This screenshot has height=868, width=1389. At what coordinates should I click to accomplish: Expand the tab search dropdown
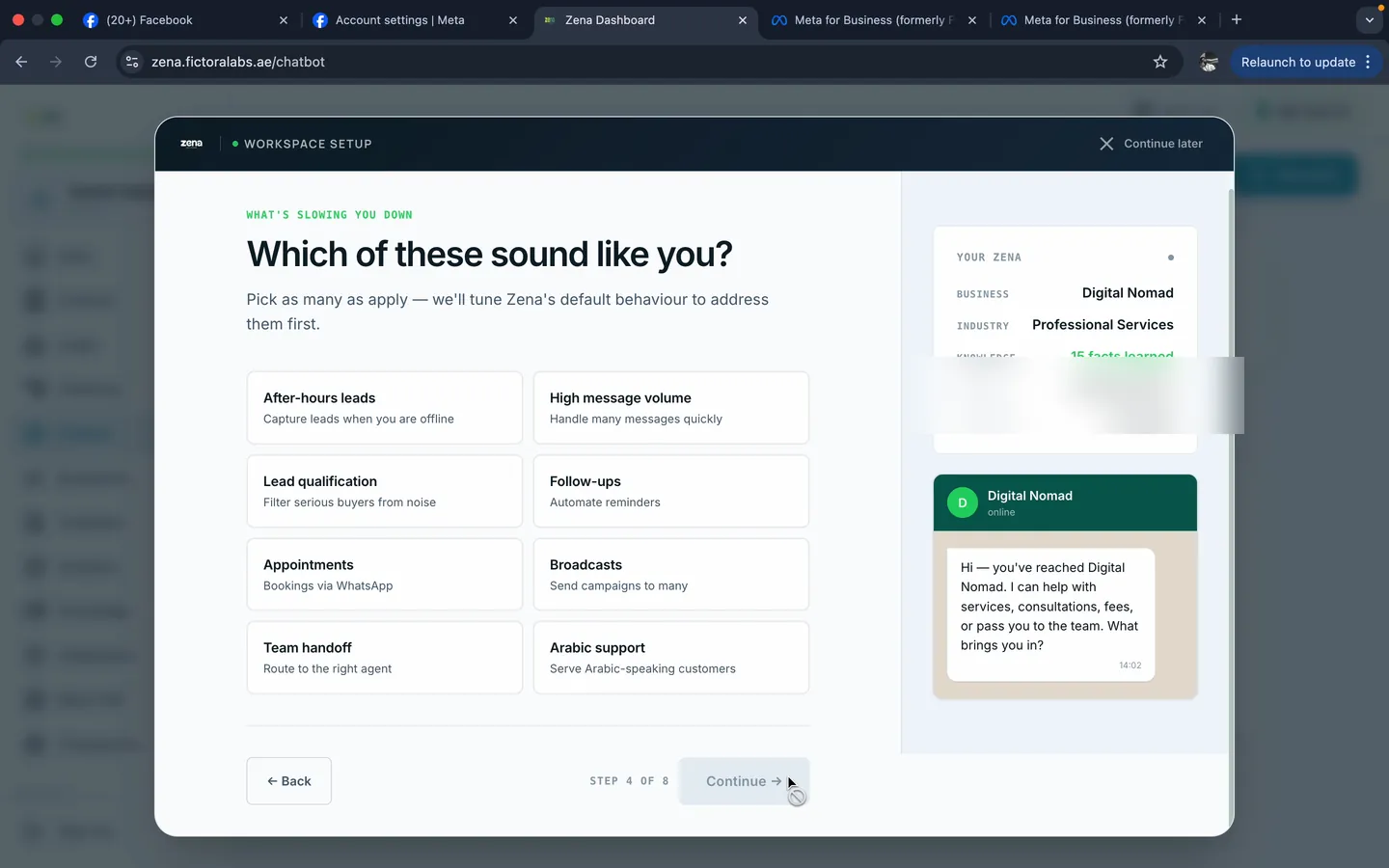pyautogui.click(x=1369, y=20)
